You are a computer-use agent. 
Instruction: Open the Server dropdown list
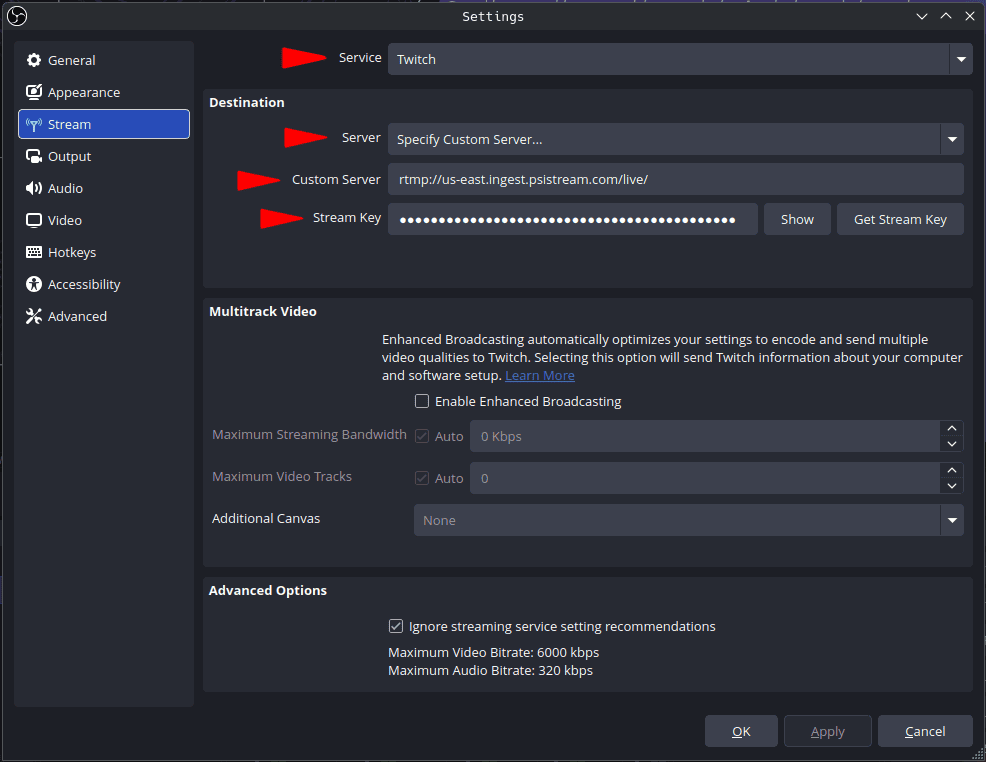click(x=675, y=139)
